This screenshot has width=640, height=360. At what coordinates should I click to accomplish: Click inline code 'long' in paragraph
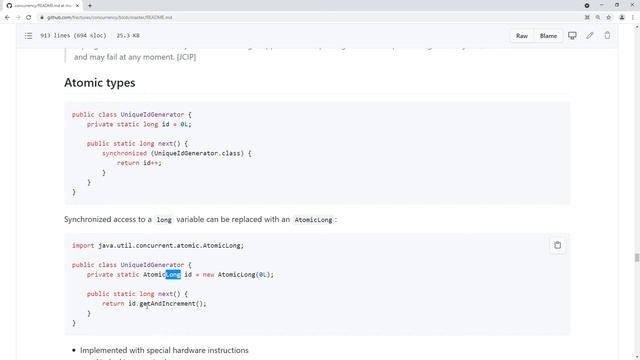164,220
